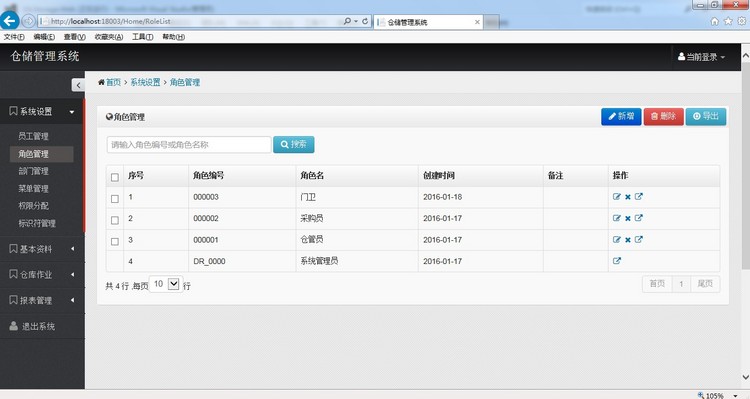The width and height of the screenshot is (750, 399).
Task: Open 当前登录 user dropdown
Action: (x=701, y=57)
